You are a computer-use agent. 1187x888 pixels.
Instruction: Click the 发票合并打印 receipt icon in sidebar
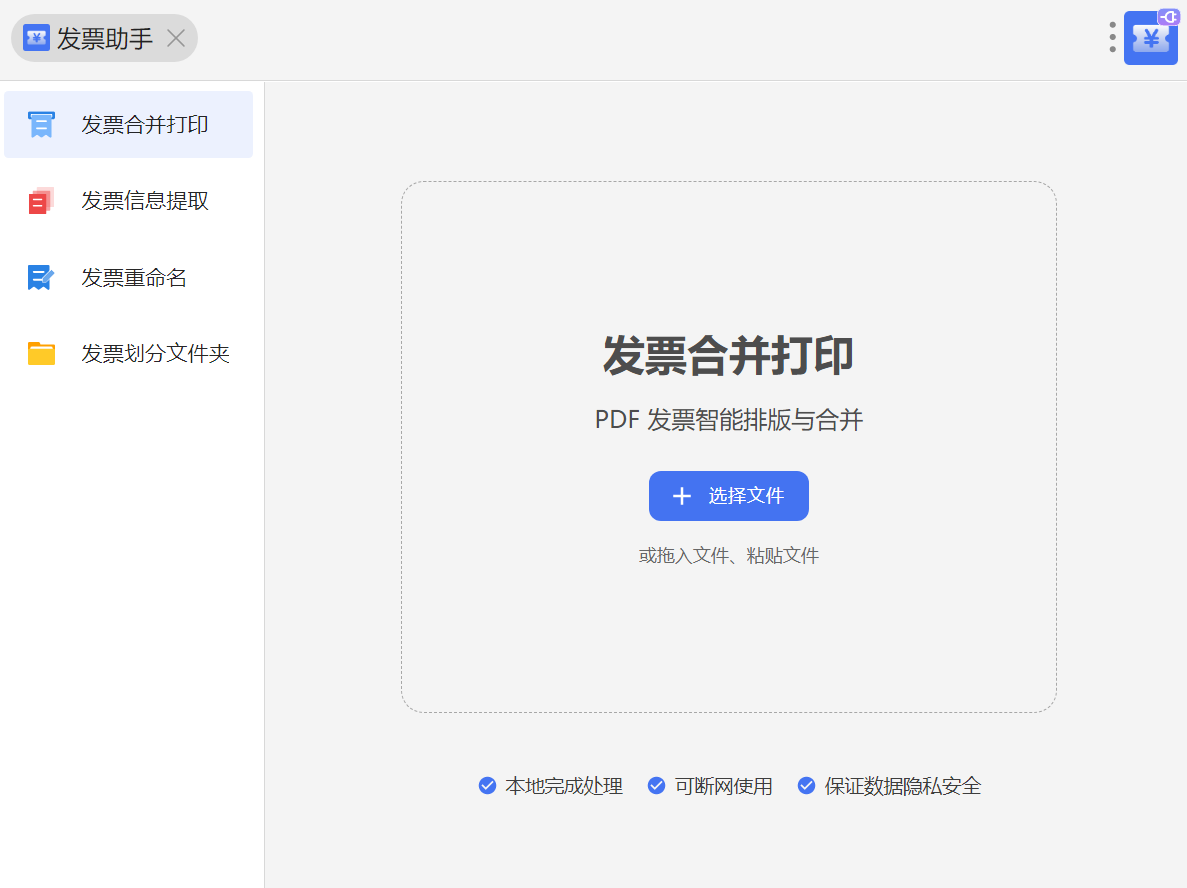(x=41, y=125)
